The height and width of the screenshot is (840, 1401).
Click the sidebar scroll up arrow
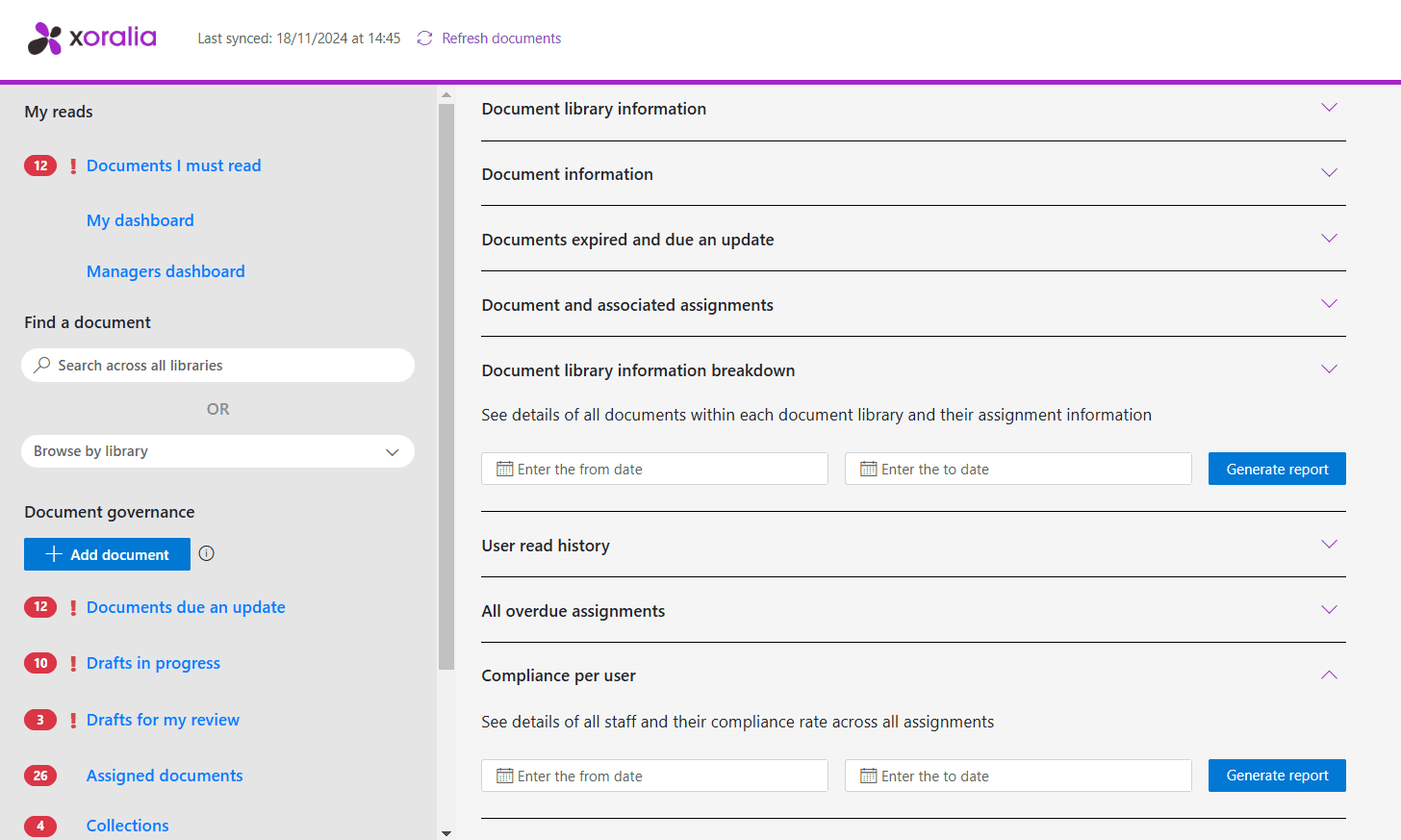(x=446, y=94)
